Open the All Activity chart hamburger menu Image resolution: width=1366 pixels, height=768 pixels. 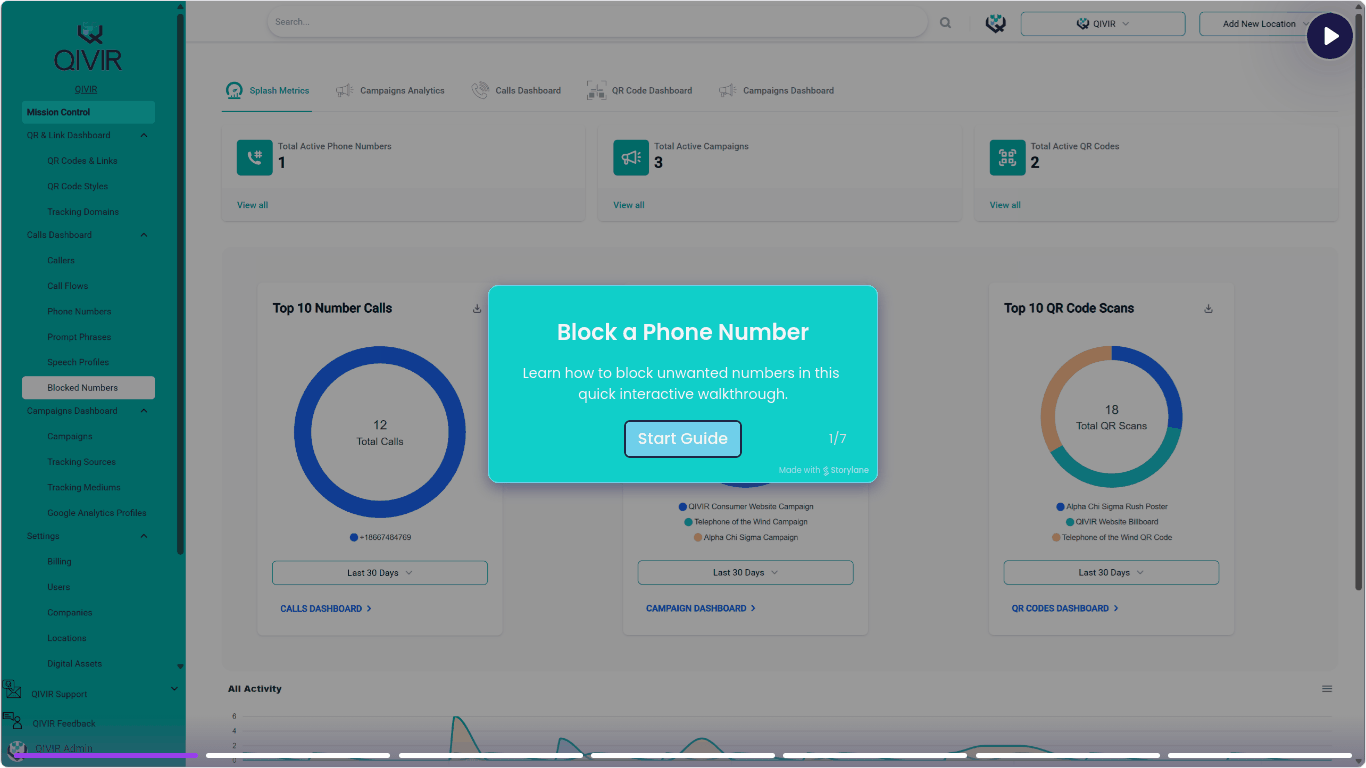tap(1327, 689)
